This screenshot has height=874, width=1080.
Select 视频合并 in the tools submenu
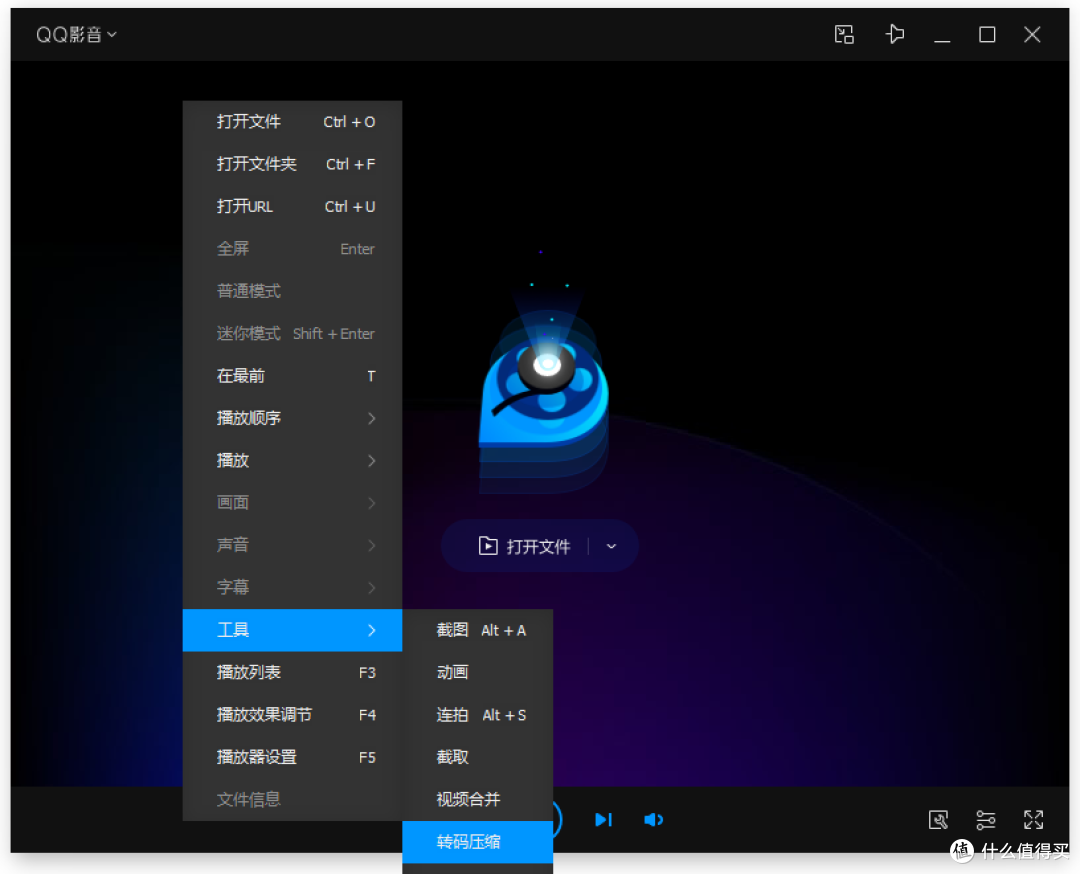(x=477, y=800)
